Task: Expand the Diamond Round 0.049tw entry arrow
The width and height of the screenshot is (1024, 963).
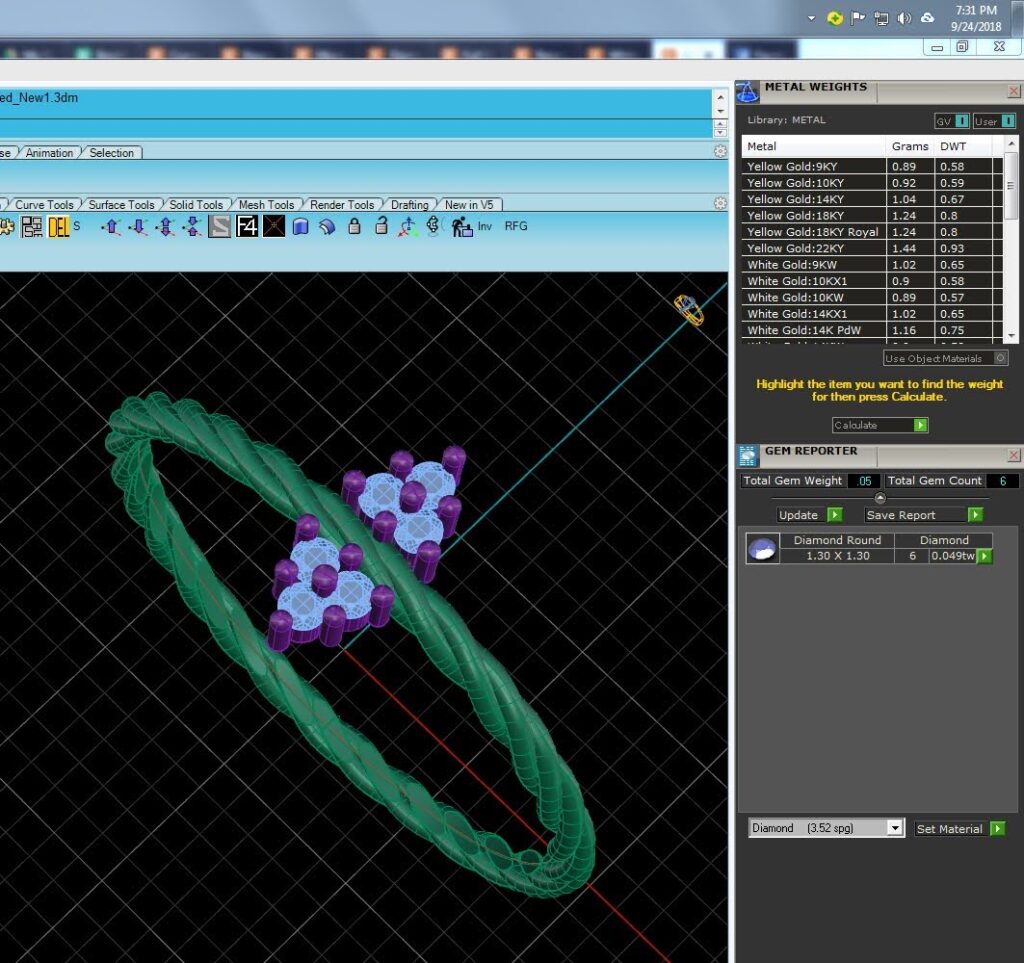Action: tap(984, 556)
